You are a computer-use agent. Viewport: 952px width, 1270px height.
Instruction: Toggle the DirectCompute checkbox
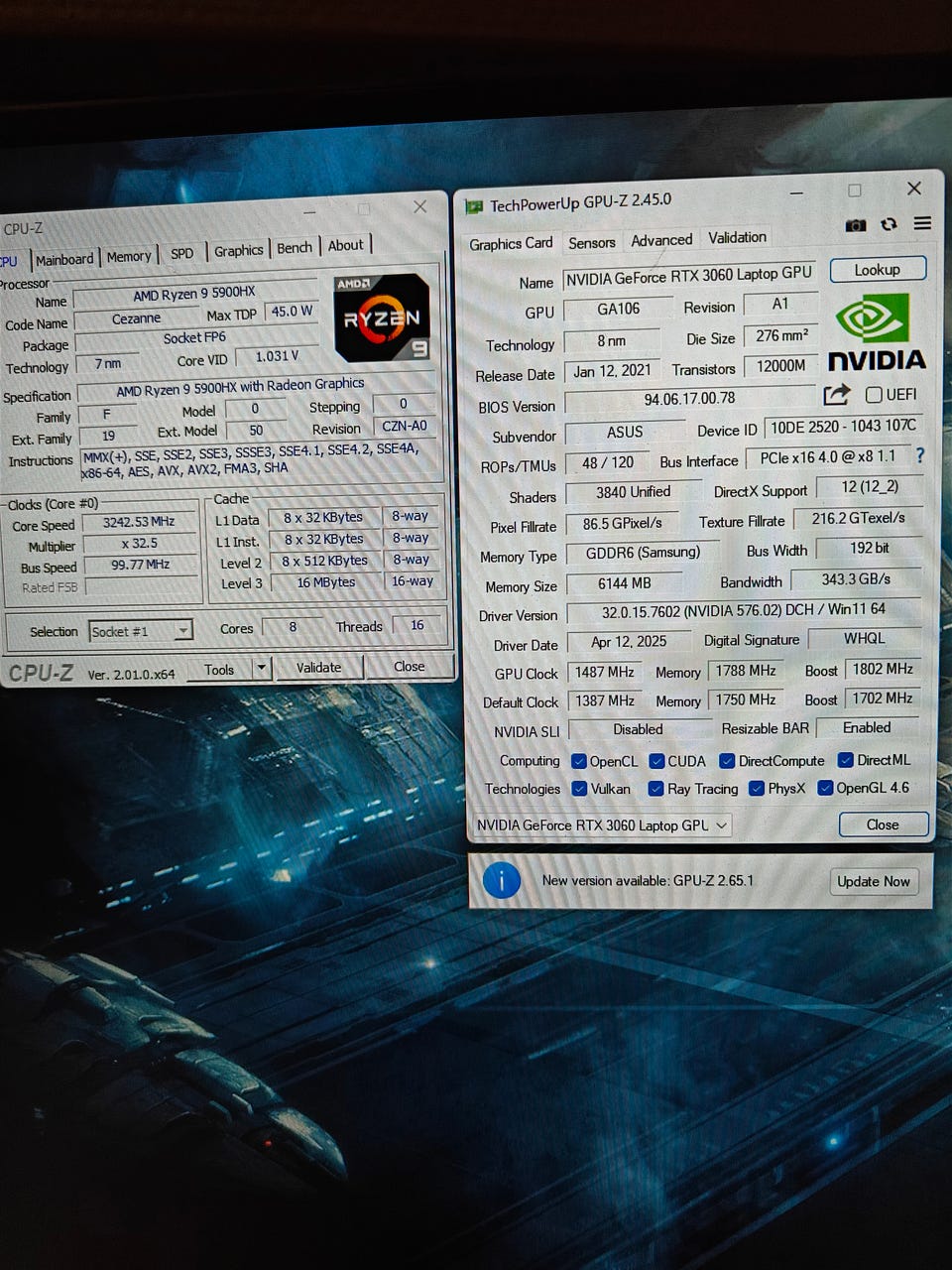click(x=727, y=761)
